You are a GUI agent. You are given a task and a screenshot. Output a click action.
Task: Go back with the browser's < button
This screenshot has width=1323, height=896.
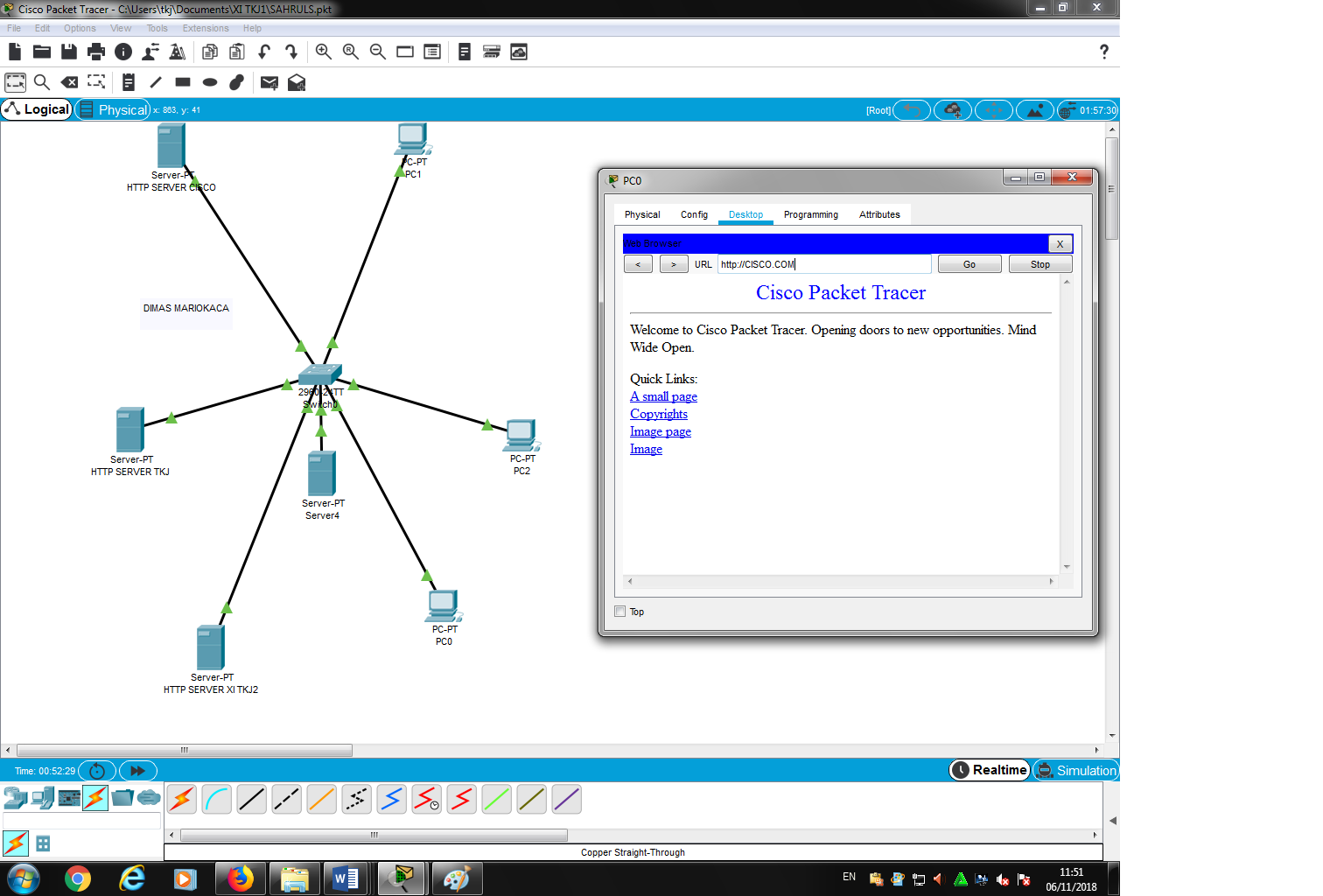pos(638,264)
